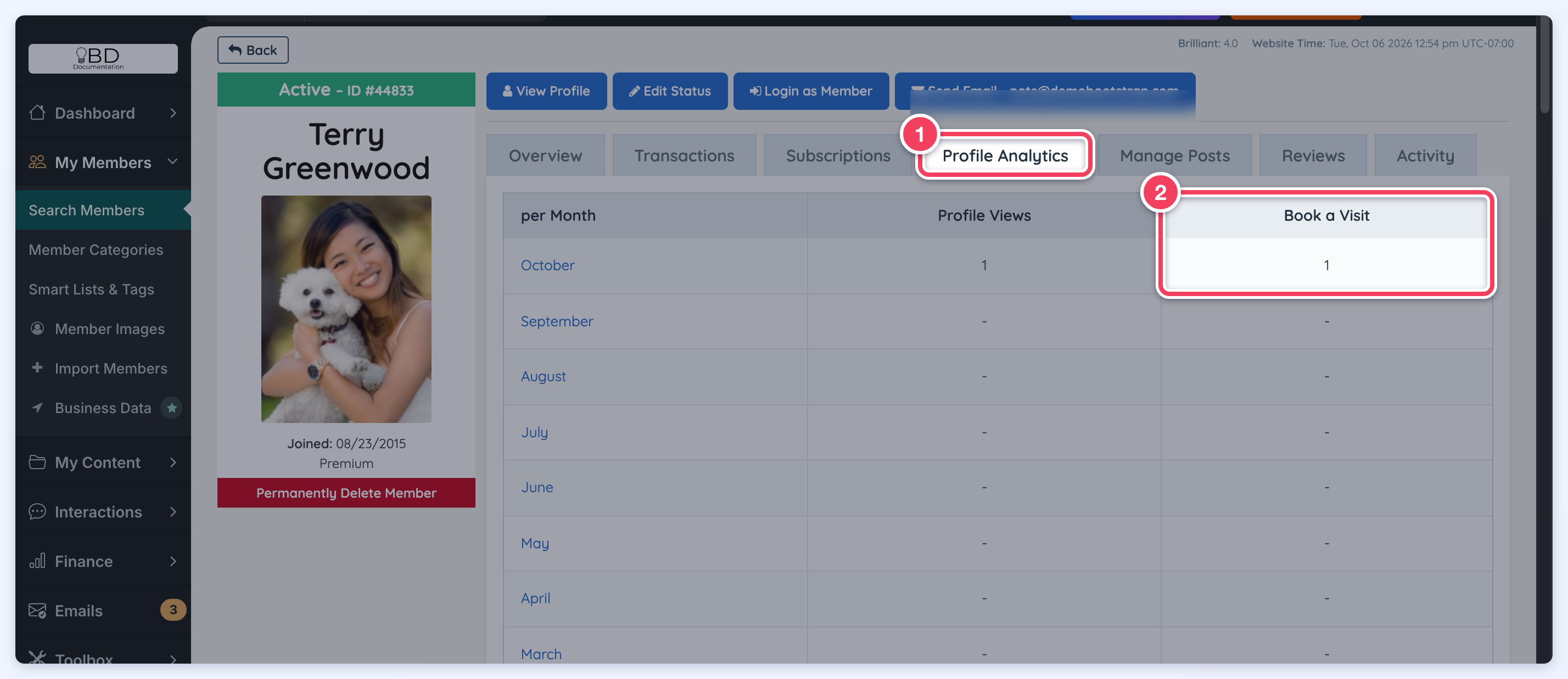Viewport: 1568px width, 679px height.
Task: Click the Back button
Action: coord(253,50)
